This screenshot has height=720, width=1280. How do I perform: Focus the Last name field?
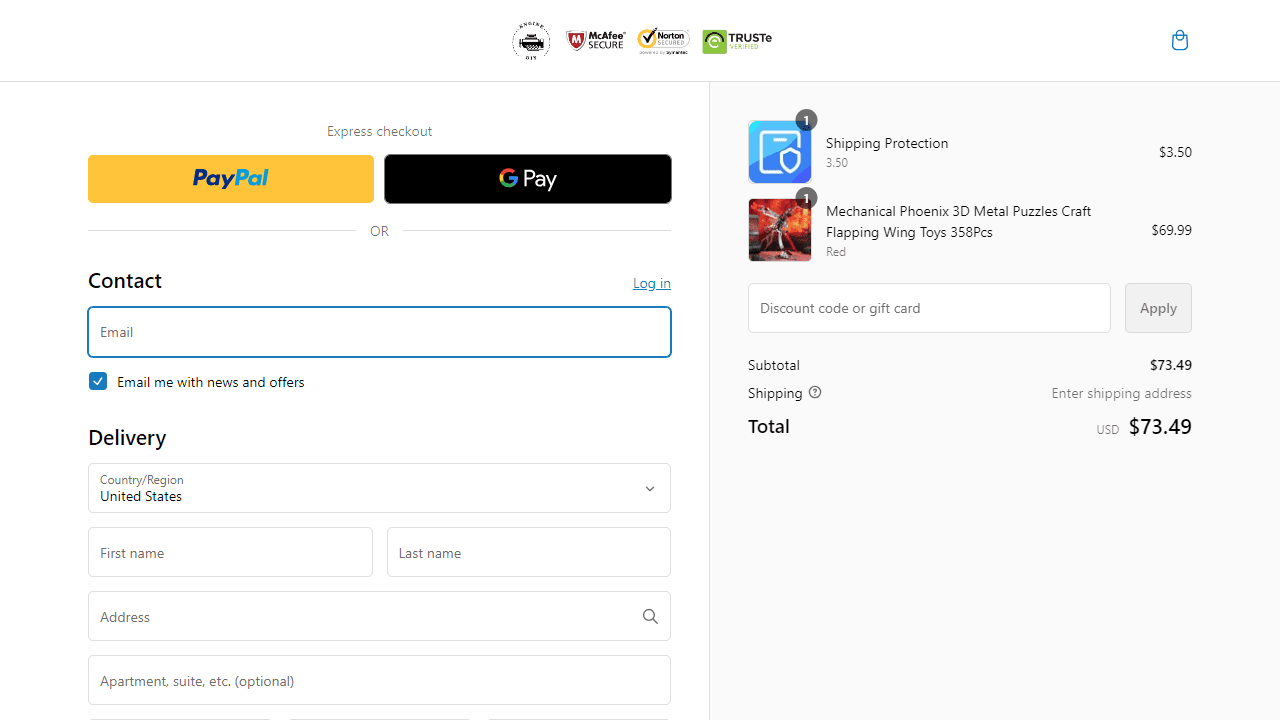click(529, 552)
